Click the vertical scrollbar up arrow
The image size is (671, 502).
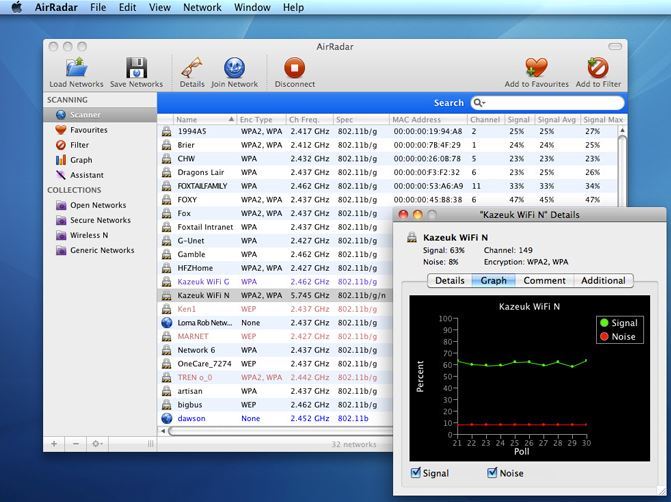[622, 130]
